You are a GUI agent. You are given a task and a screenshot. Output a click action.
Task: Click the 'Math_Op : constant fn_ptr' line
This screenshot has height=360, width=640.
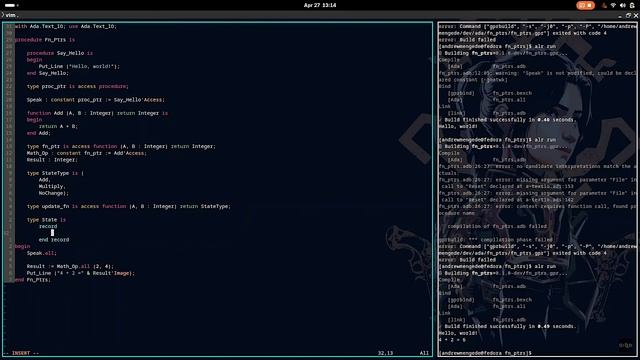tap(87, 153)
